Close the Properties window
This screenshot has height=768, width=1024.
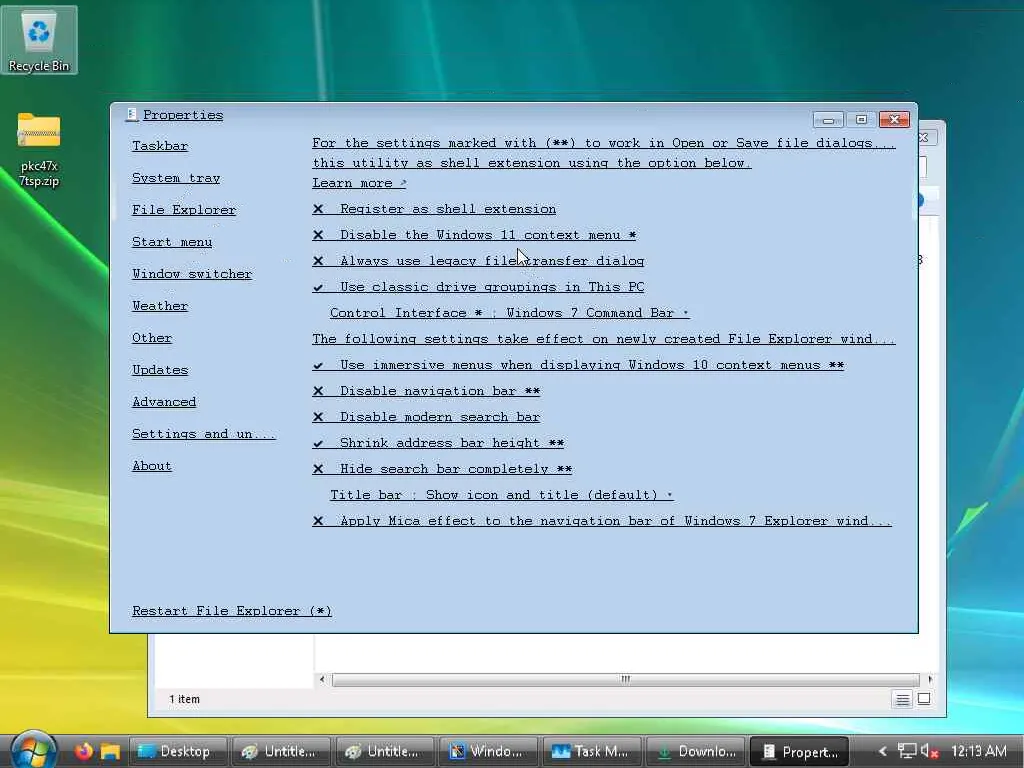coord(894,120)
